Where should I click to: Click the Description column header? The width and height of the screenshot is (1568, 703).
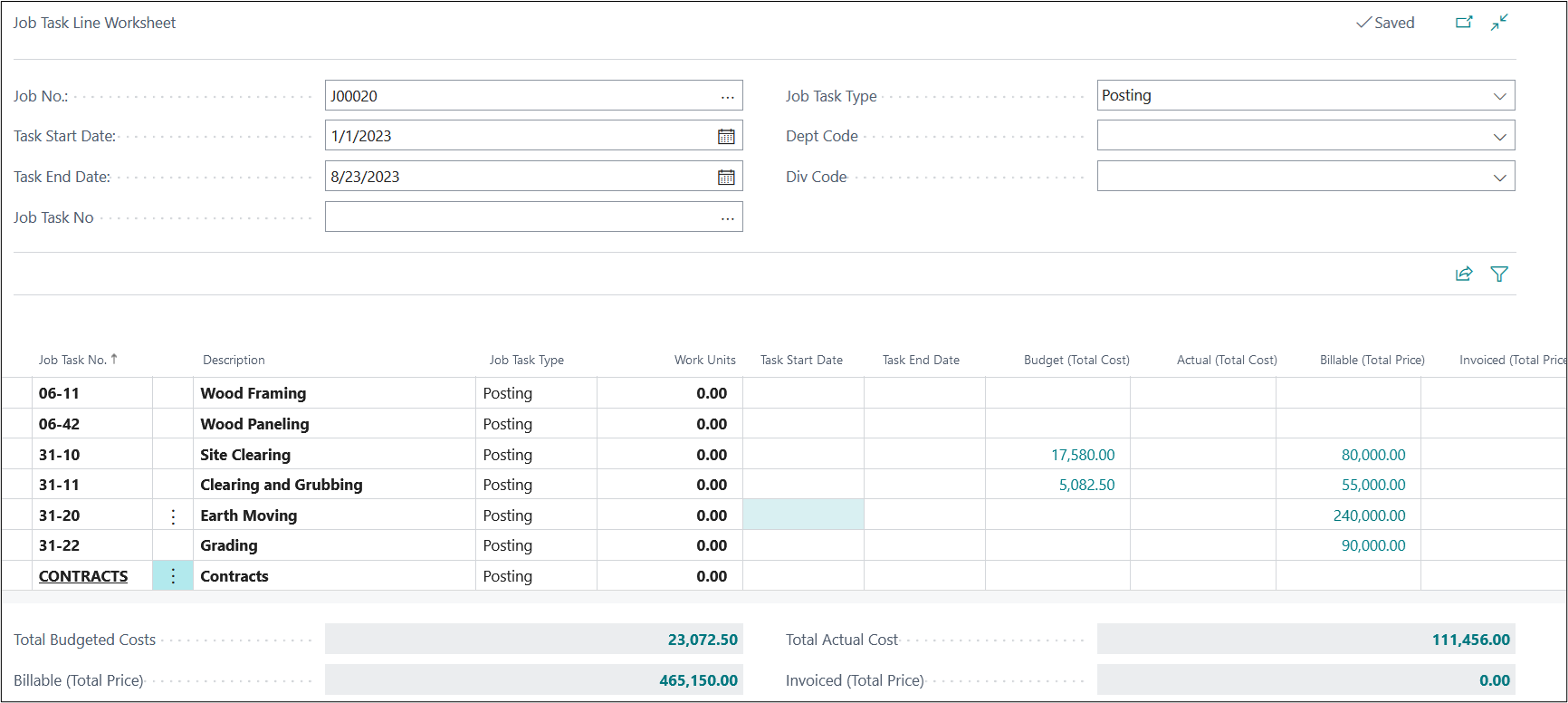click(234, 360)
